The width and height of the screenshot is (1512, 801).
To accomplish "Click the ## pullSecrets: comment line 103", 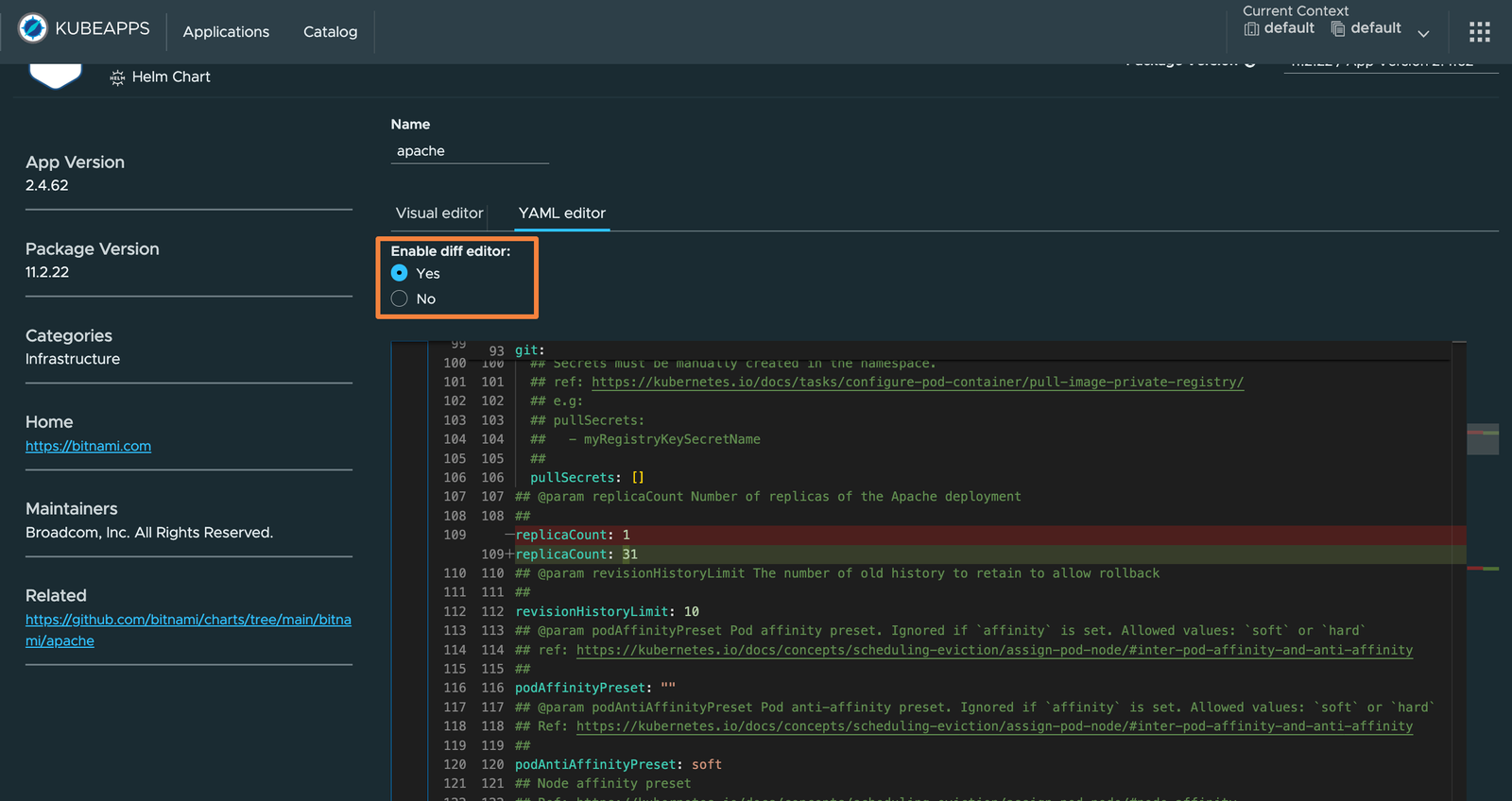I will pos(587,420).
